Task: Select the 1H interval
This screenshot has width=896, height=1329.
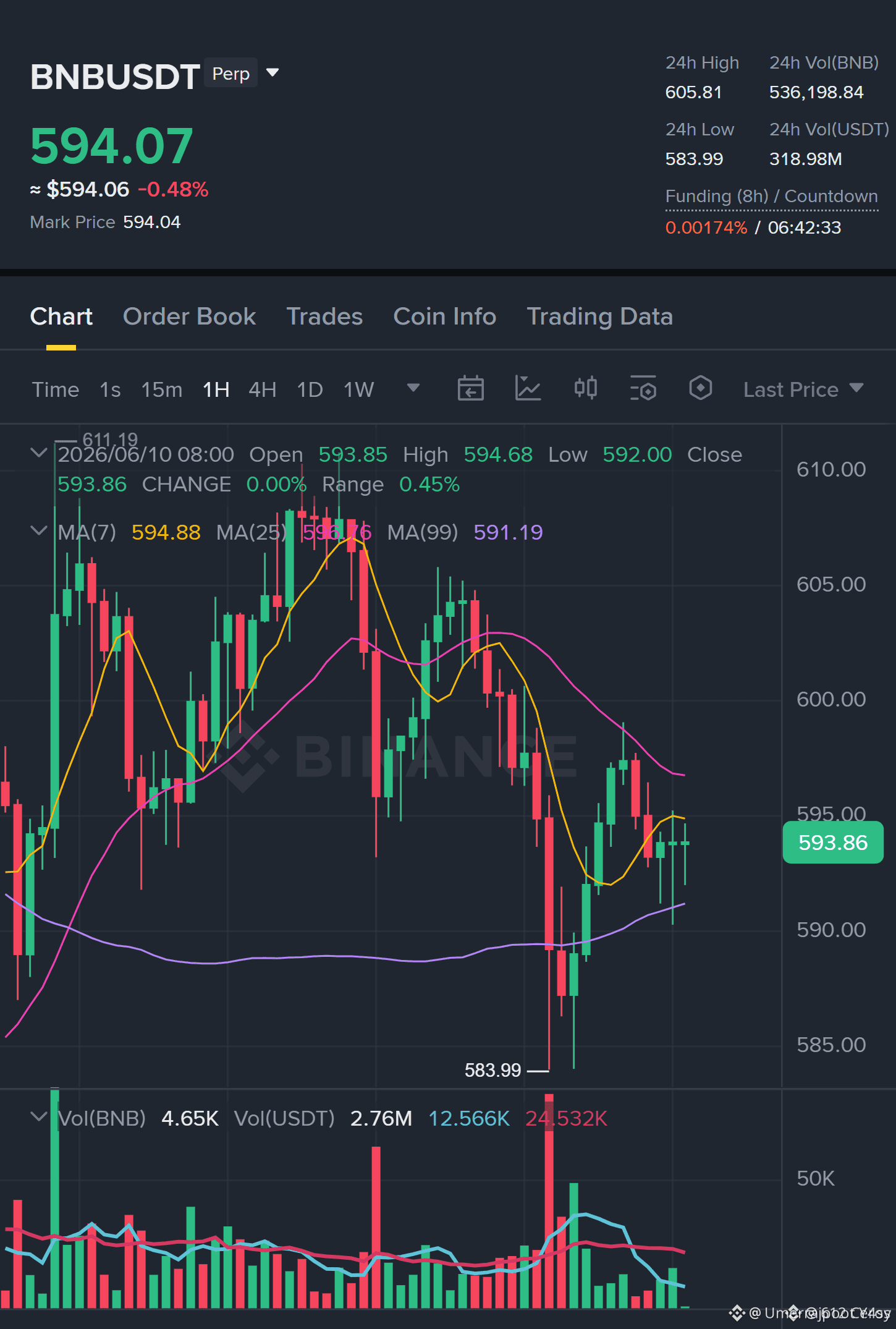Action: click(216, 389)
